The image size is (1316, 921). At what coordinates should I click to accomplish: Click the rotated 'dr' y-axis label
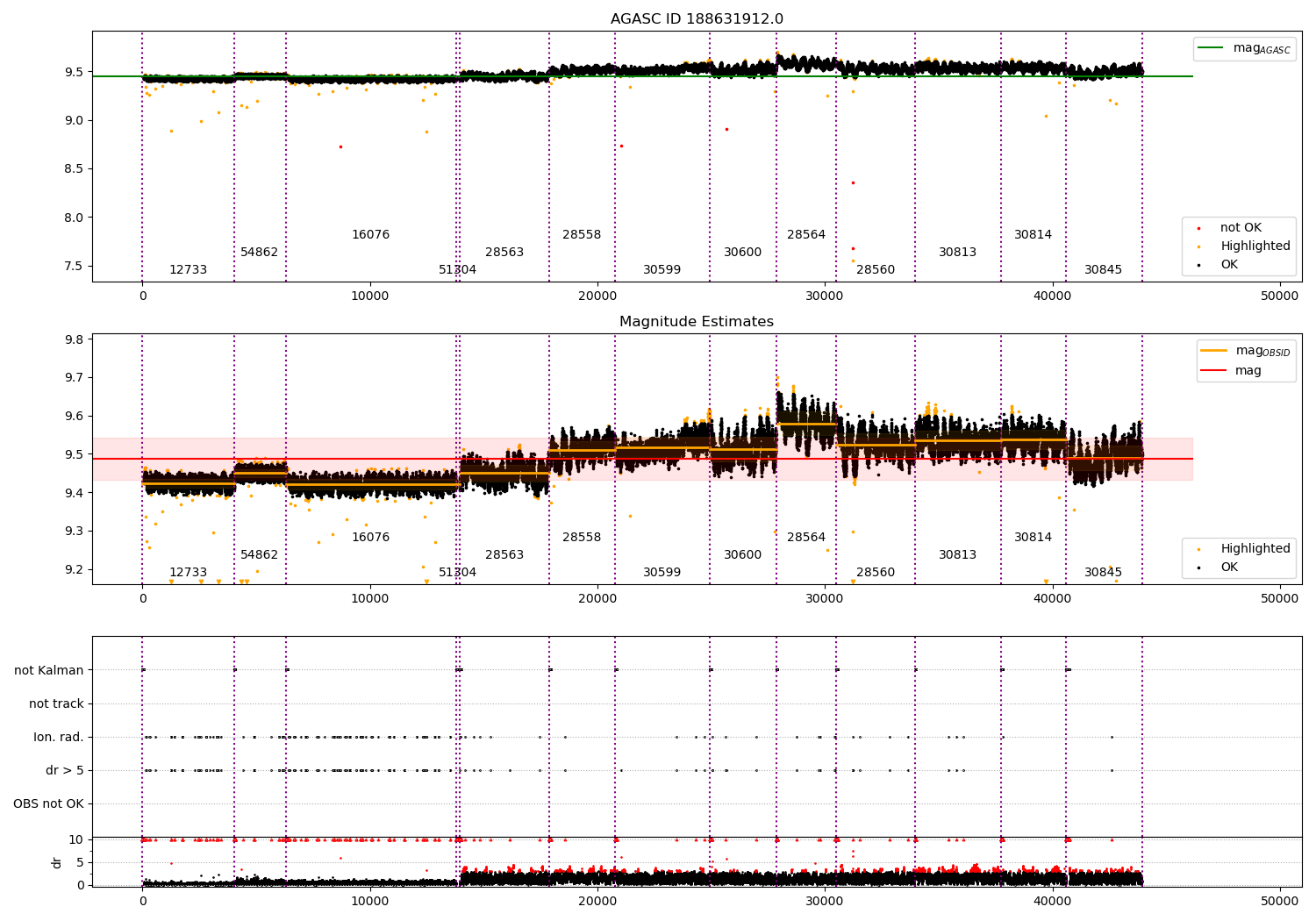57,862
